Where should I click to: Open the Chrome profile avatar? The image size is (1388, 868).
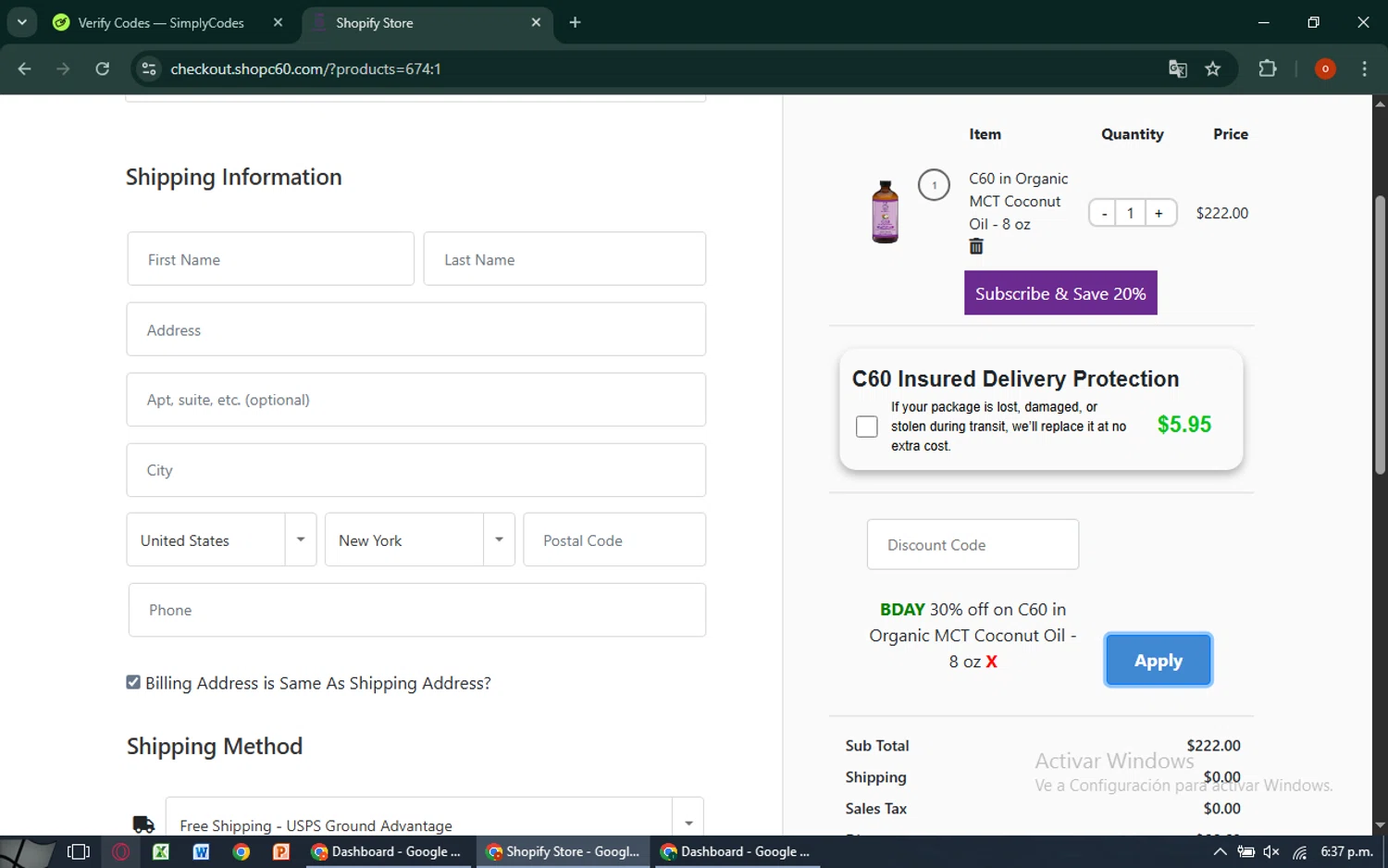[1325, 68]
